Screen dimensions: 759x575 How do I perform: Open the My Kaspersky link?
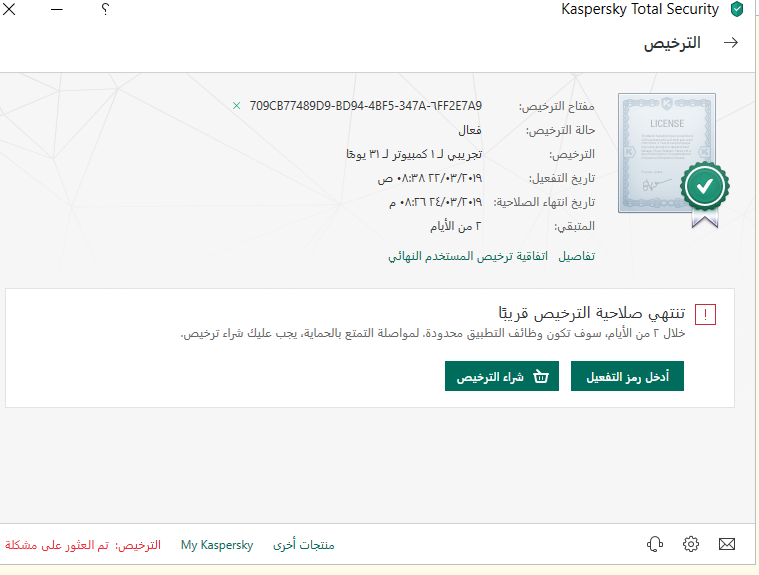click(x=217, y=545)
